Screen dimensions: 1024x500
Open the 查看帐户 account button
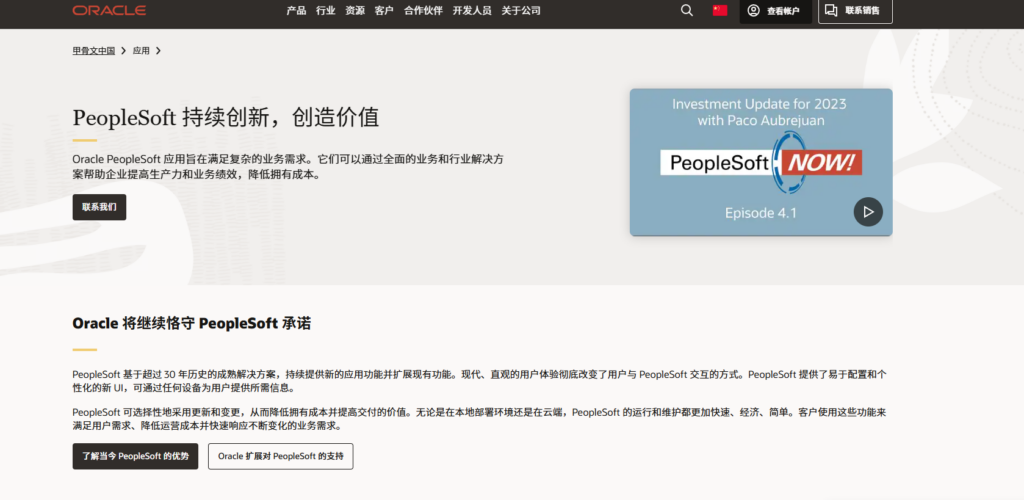[x=775, y=11]
